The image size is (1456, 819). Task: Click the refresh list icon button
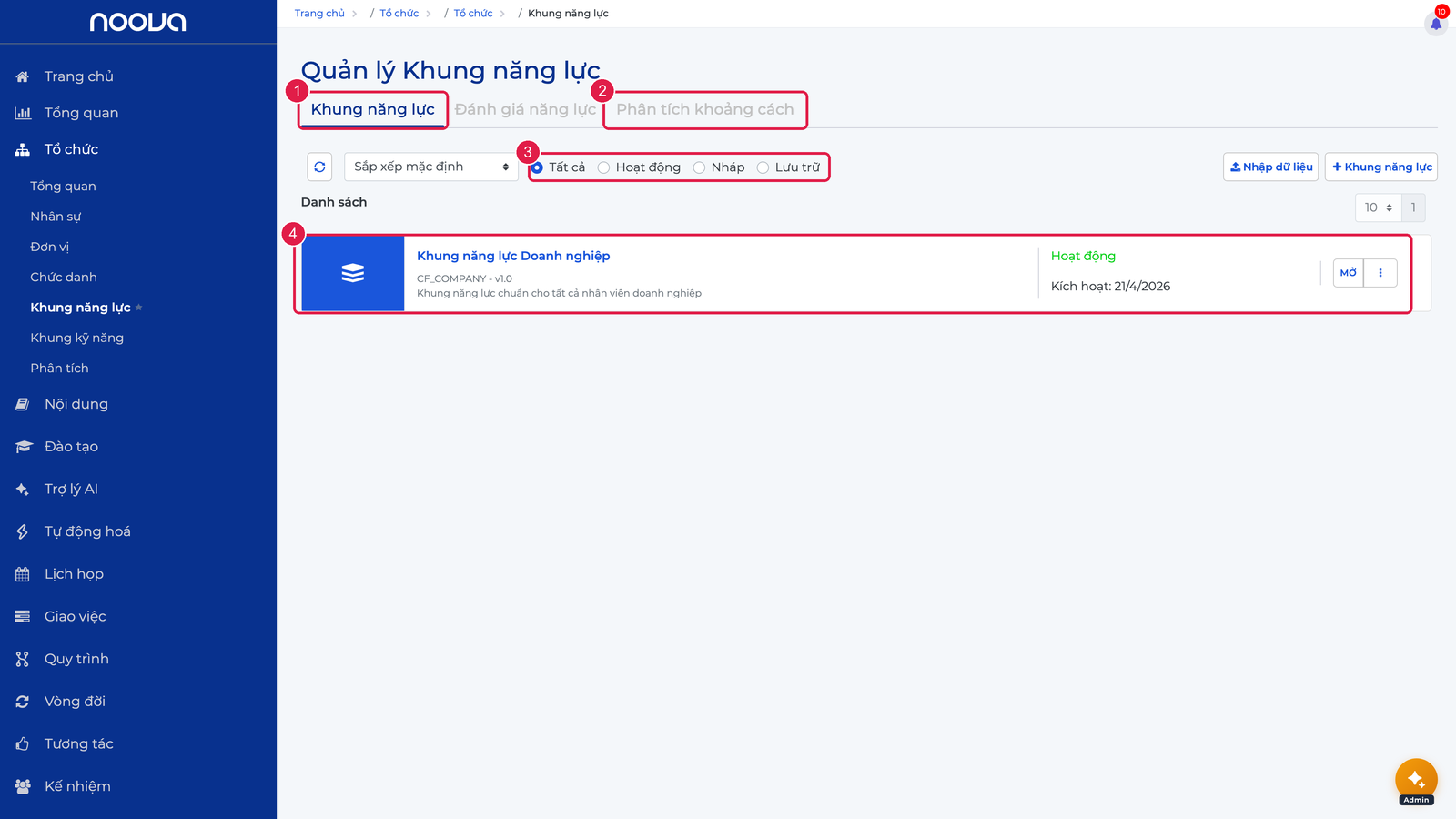click(x=319, y=167)
